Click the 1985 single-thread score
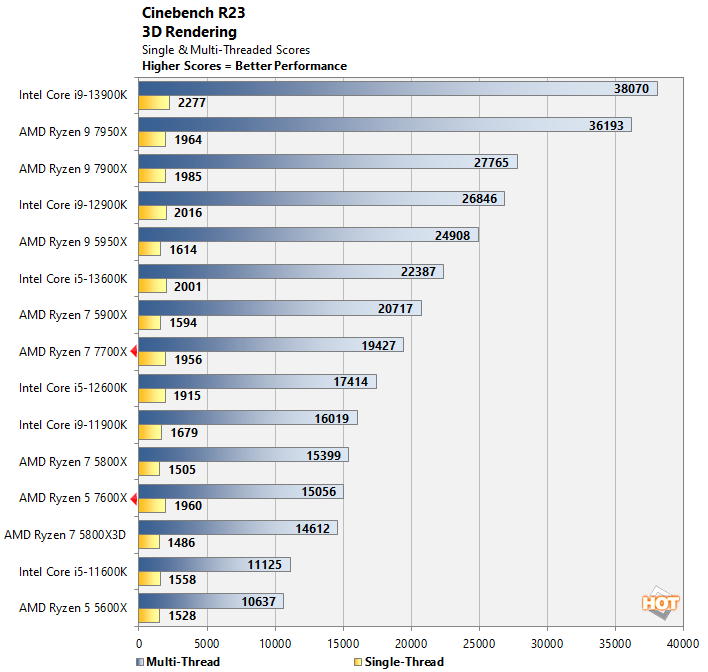708x672 pixels. (188, 177)
